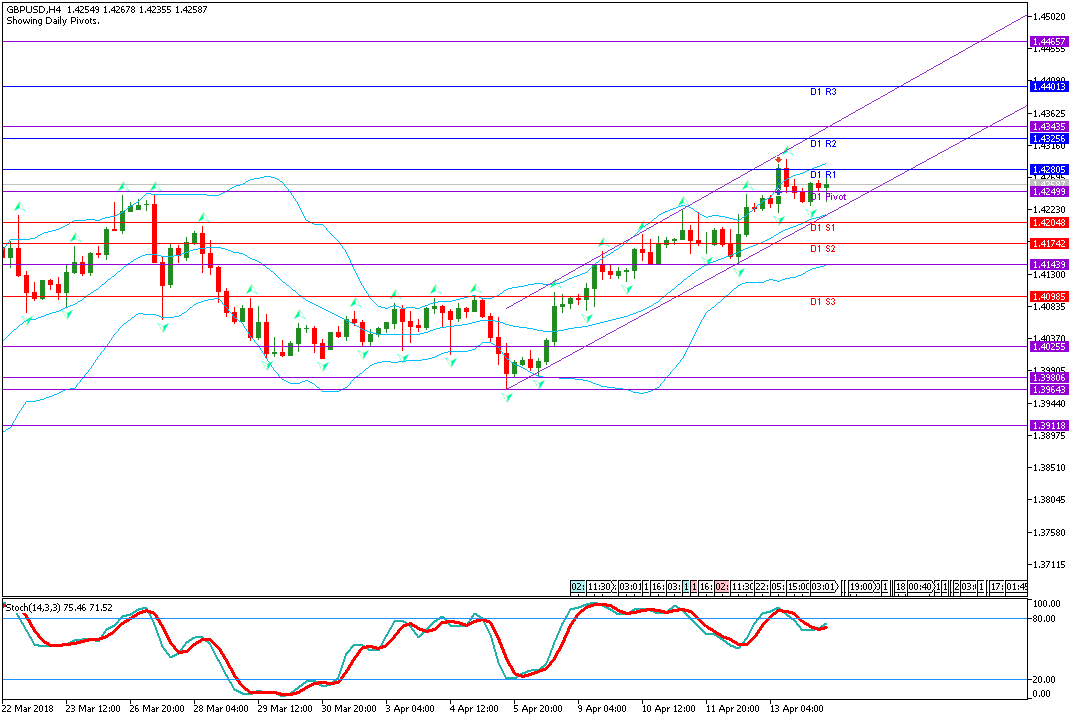The image size is (1080, 720).
Task: Click the 1.45020 price scale value
Action: (1049, 16)
